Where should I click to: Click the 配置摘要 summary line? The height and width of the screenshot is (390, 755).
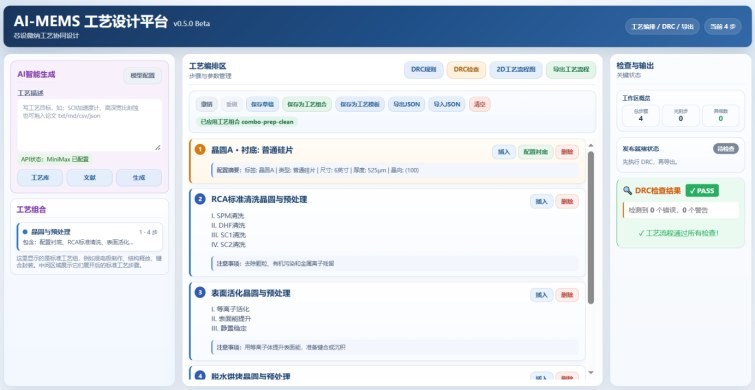point(395,170)
